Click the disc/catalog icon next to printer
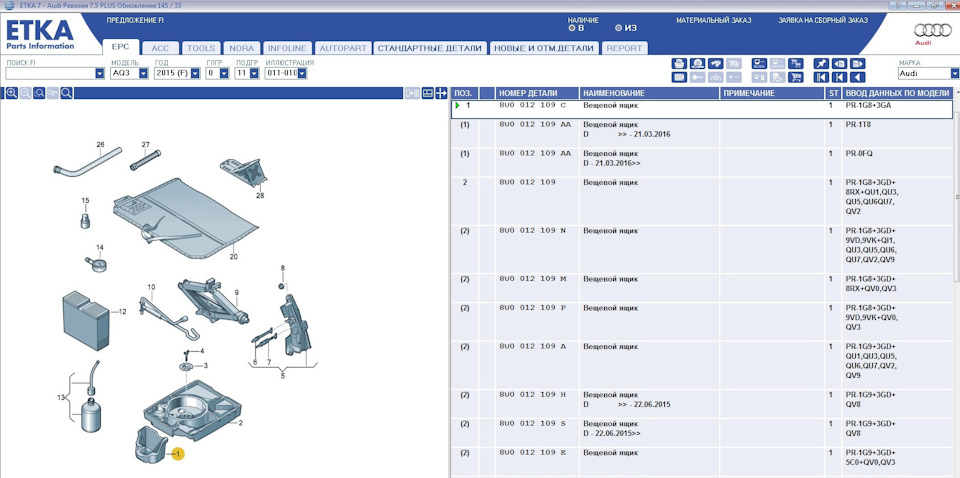Image resolution: width=960 pixels, height=478 pixels. [697, 63]
